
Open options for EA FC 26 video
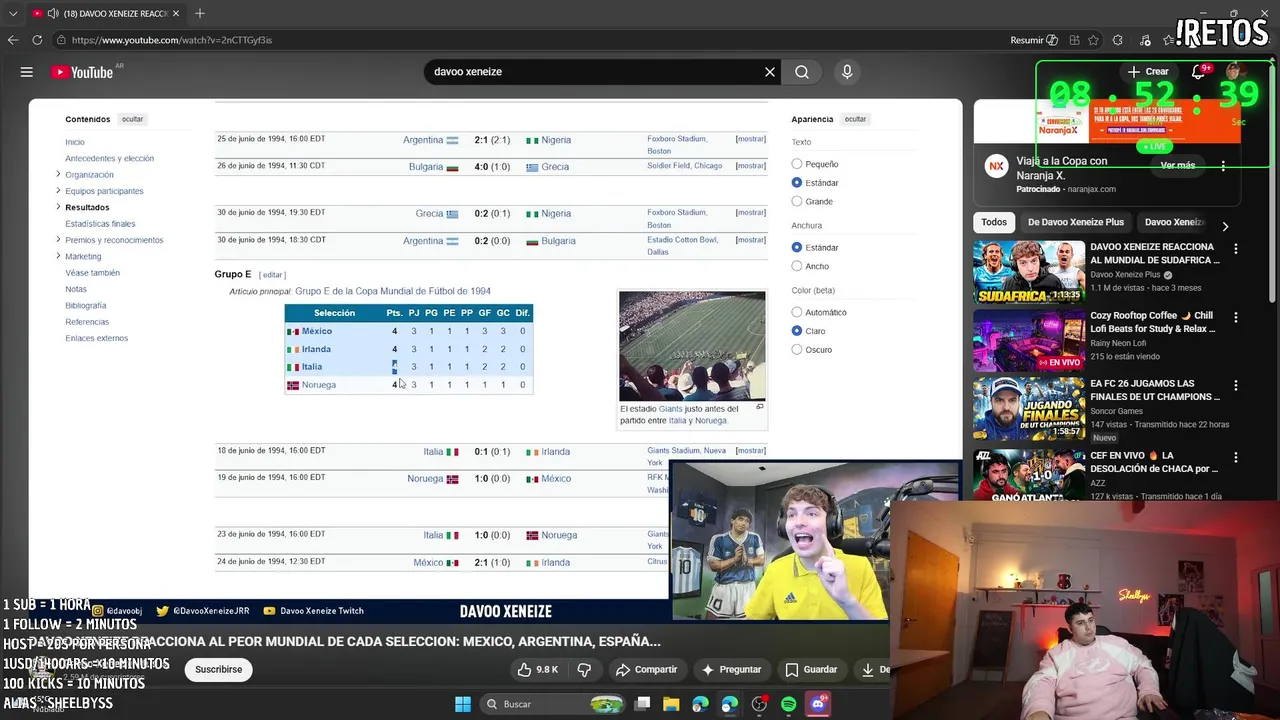click(1235, 385)
